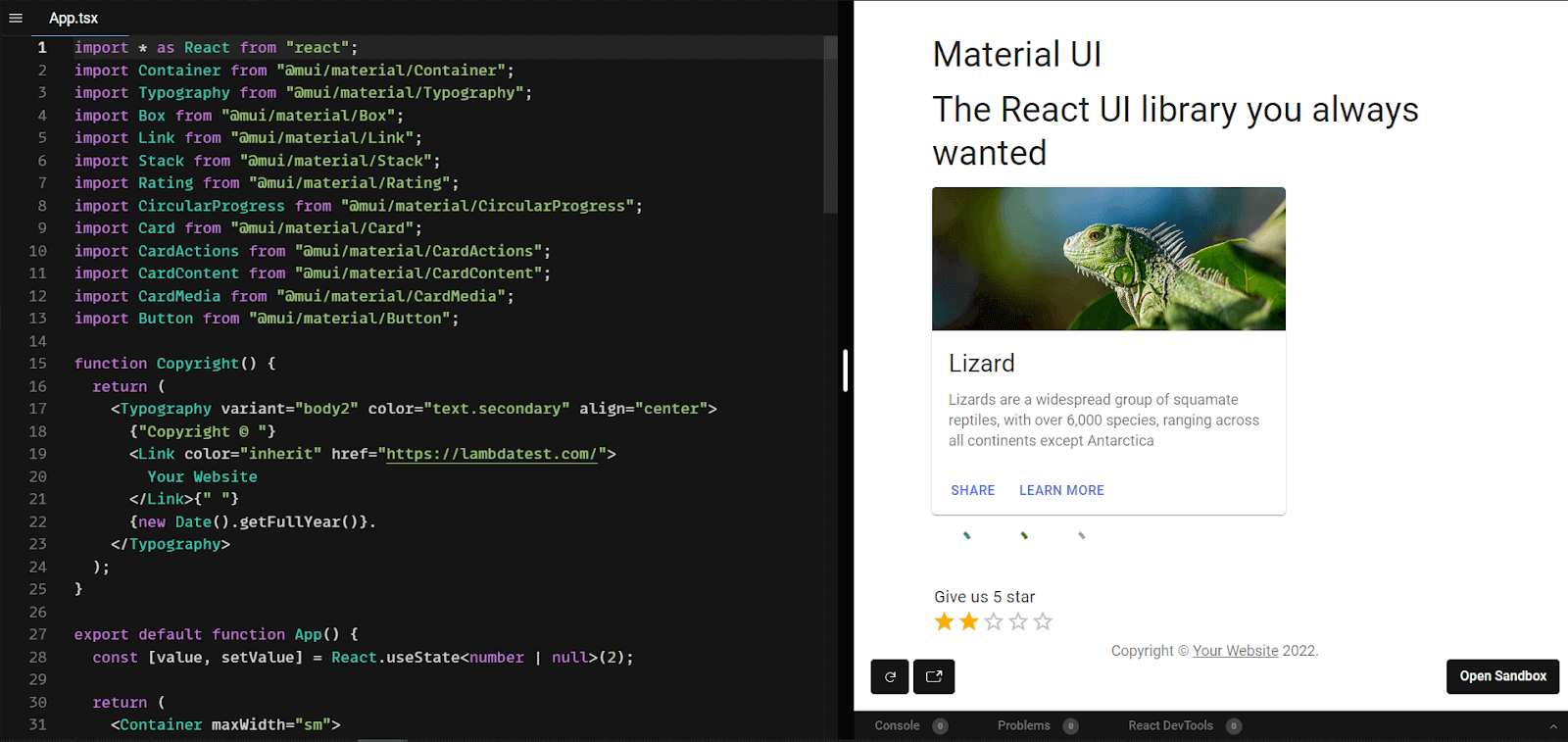Click the Material UI heading
This screenshot has width=1568, height=742.
pos(1017,54)
